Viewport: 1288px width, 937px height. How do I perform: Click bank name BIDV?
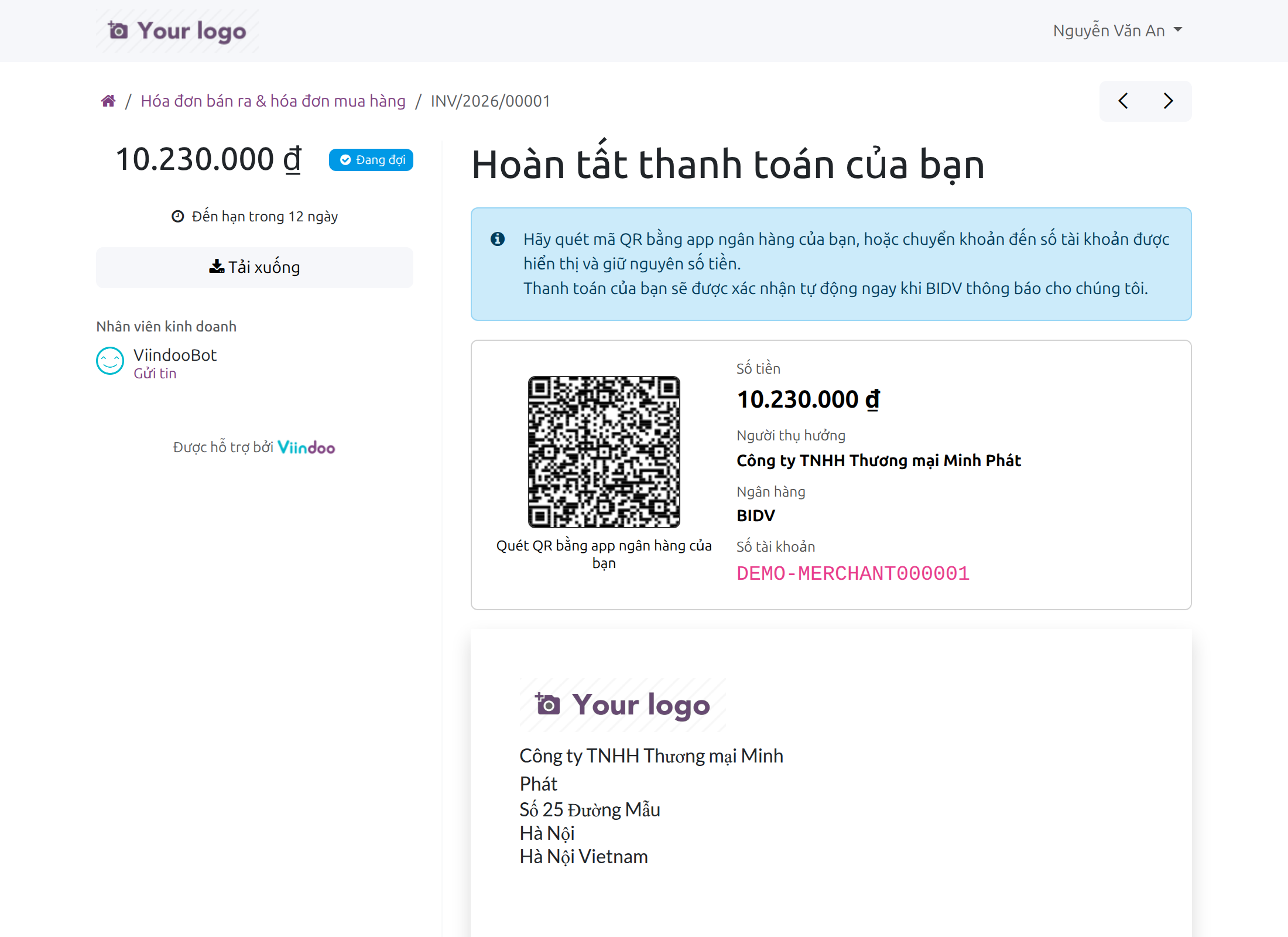(x=756, y=515)
